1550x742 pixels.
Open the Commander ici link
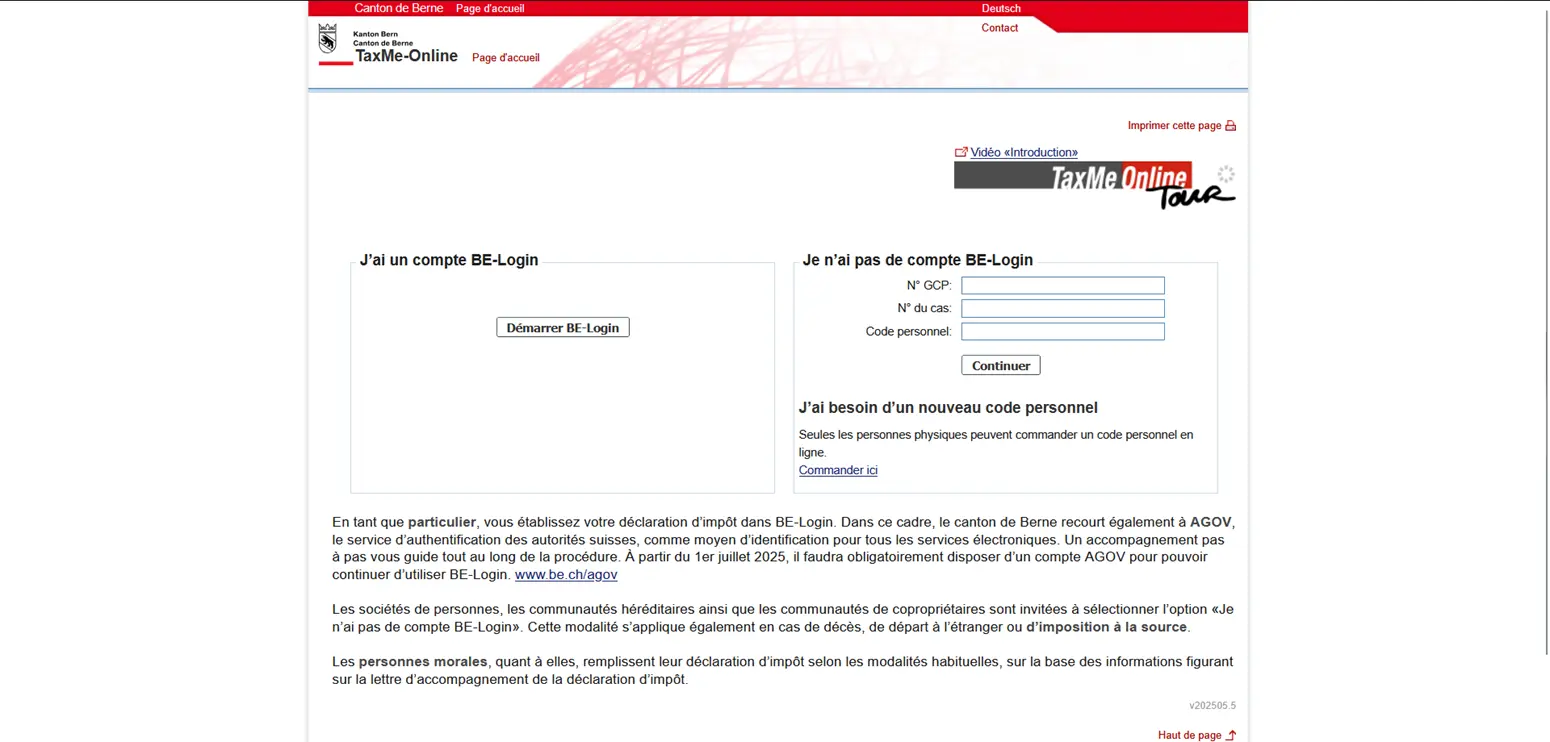click(838, 470)
